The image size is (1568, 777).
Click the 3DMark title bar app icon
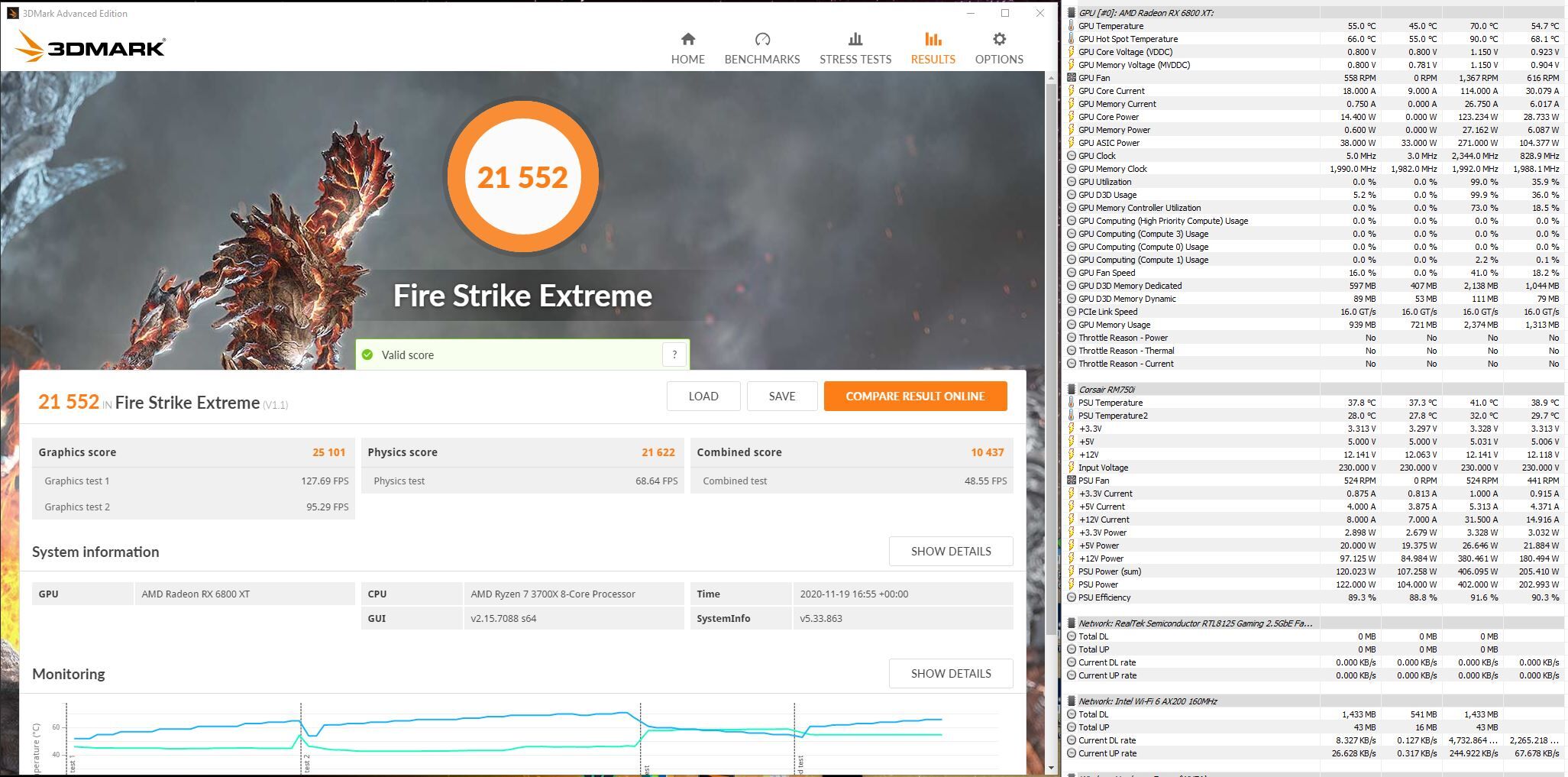click(x=12, y=13)
